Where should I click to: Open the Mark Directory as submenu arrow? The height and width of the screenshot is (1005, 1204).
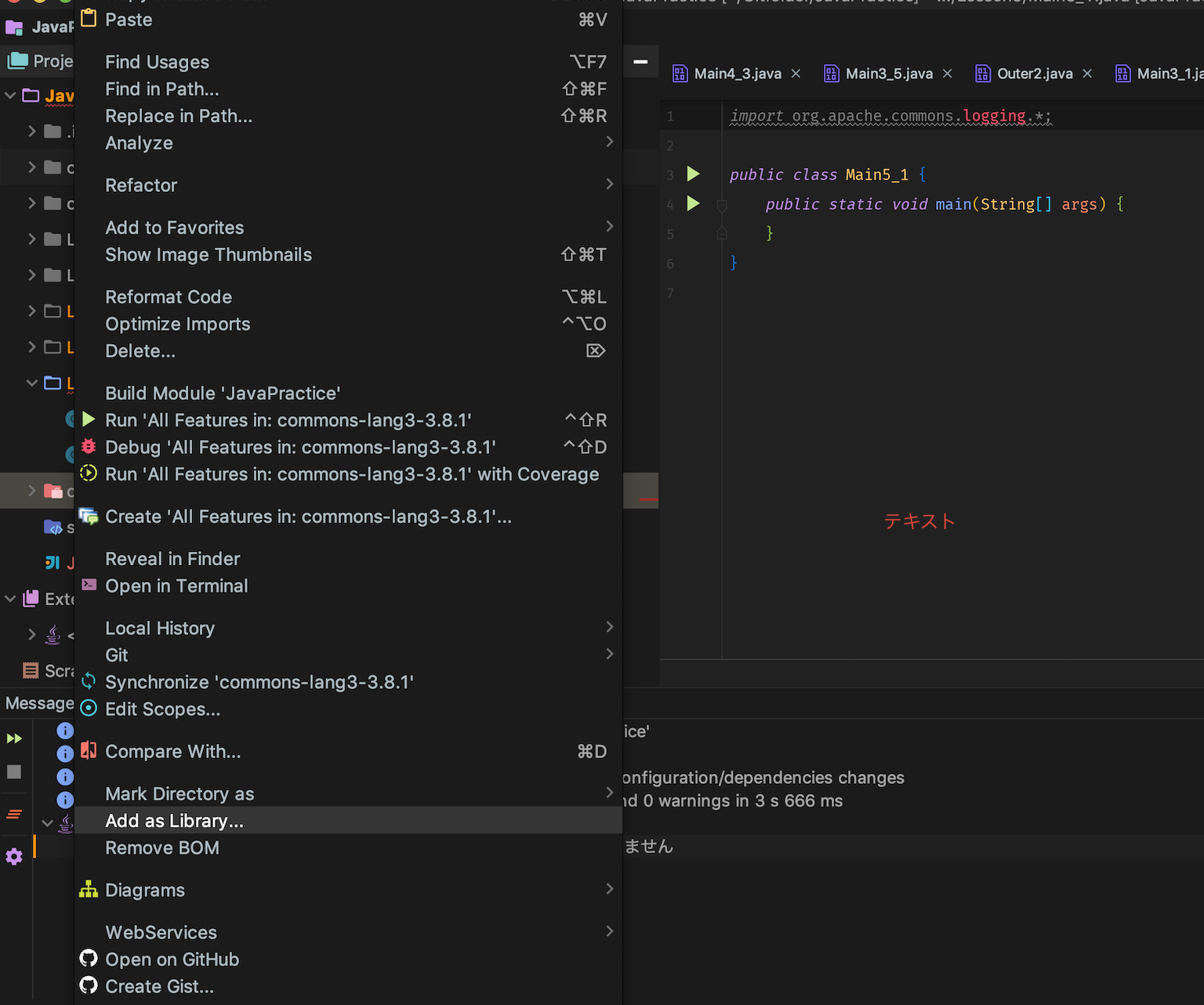[x=610, y=793]
